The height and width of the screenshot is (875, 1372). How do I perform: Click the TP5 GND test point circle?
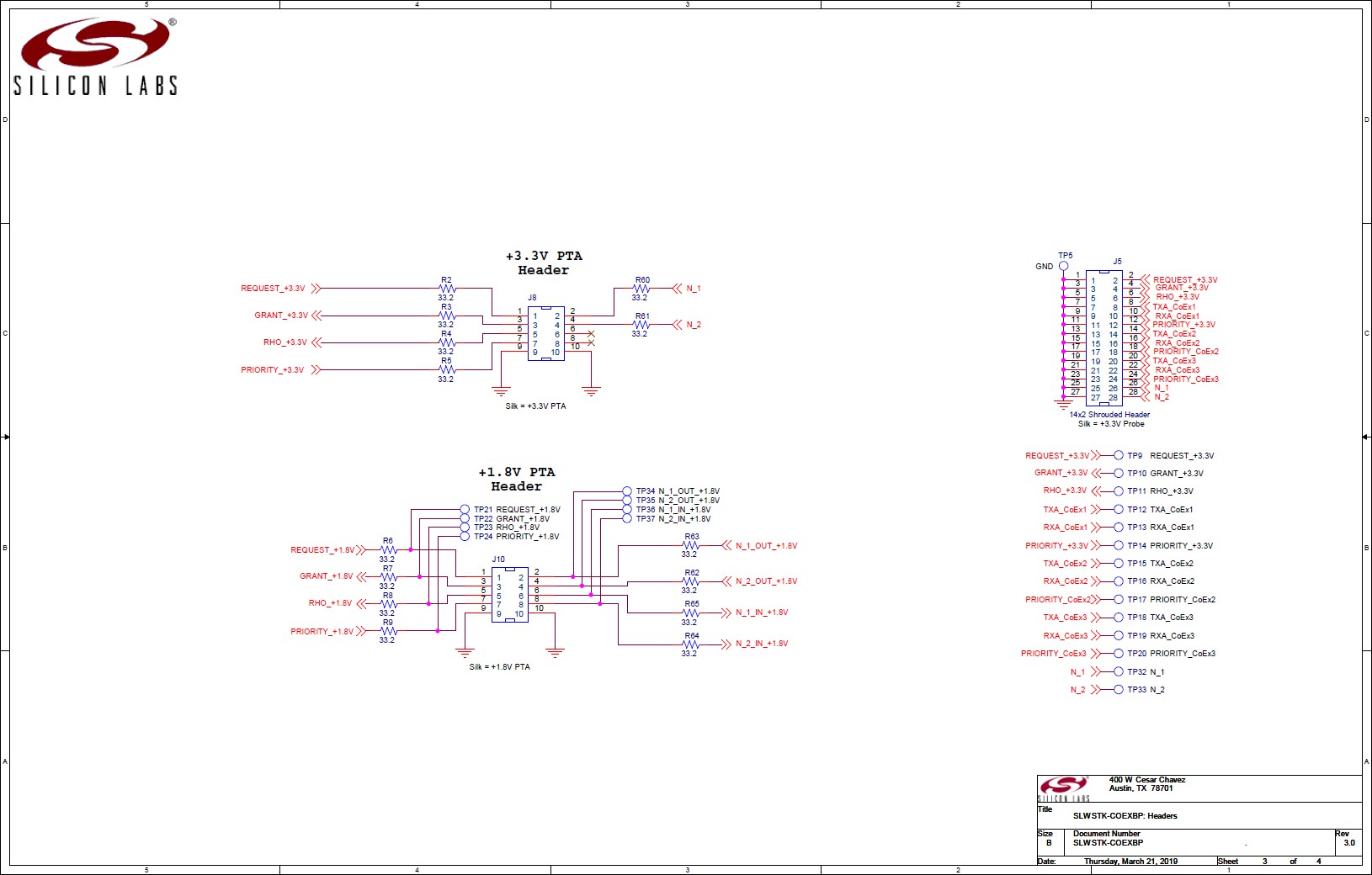(1063, 266)
